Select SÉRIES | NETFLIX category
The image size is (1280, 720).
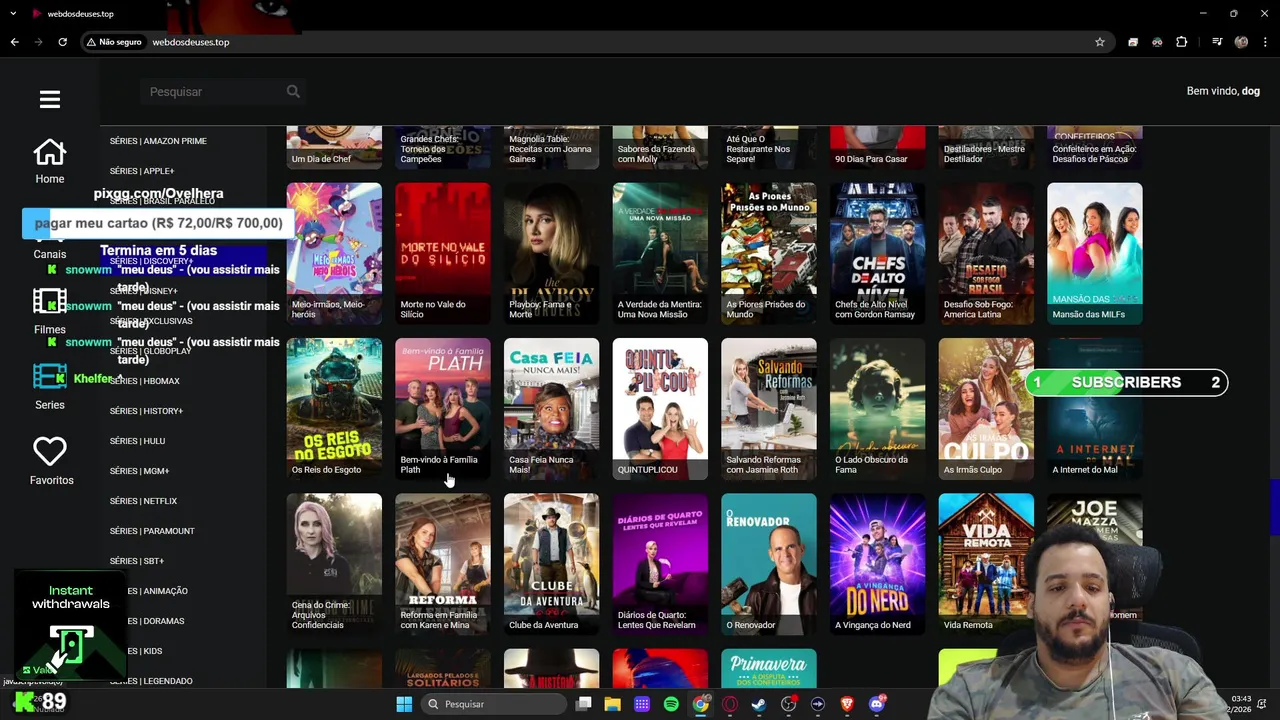pyautogui.click(x=143, y=501)
